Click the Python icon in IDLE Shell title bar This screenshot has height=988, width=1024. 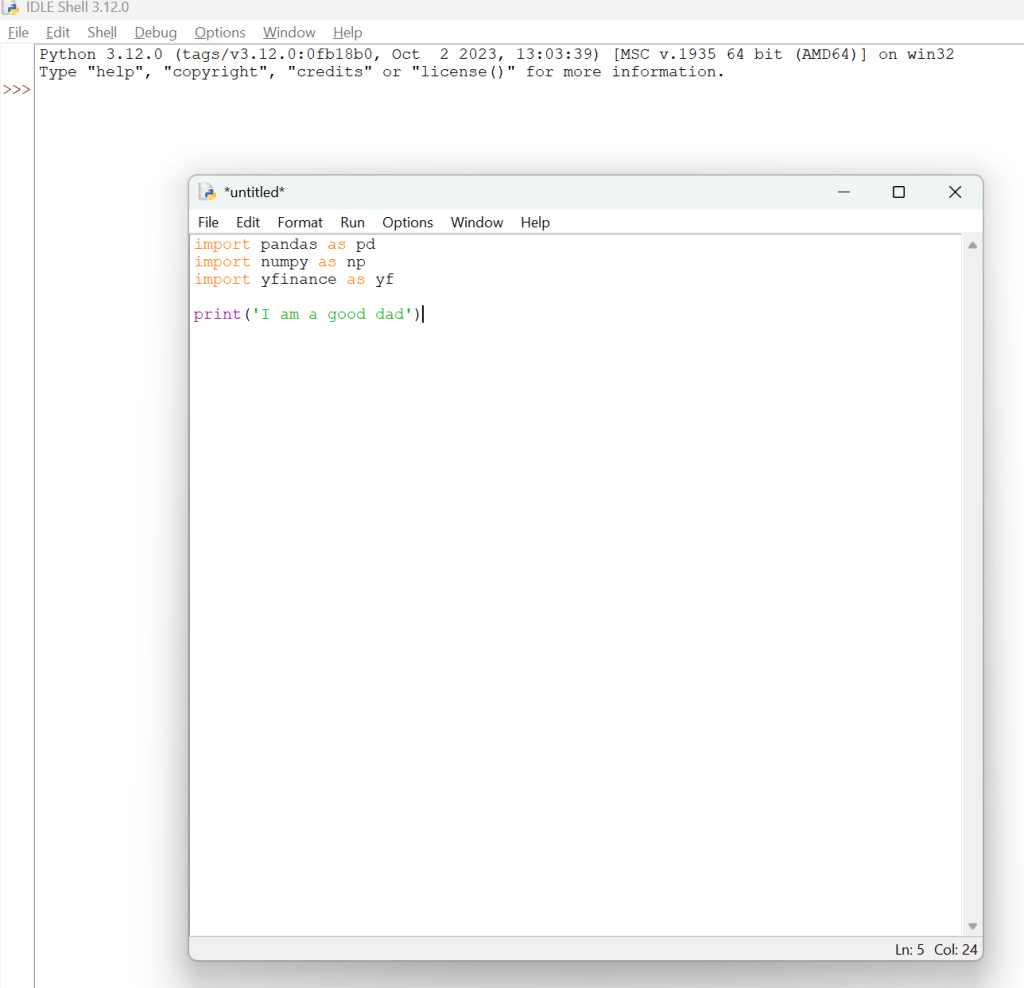11,8
